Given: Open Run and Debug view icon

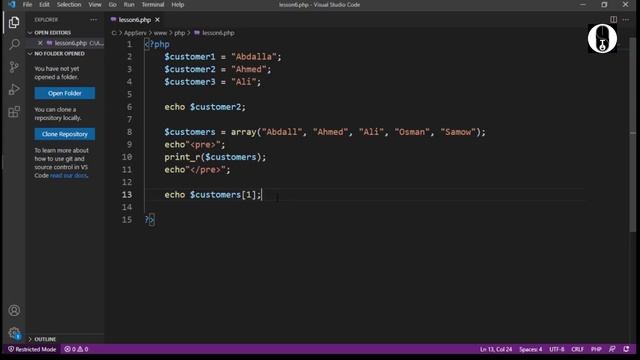Looking at the screenshot, I should 14,89.
